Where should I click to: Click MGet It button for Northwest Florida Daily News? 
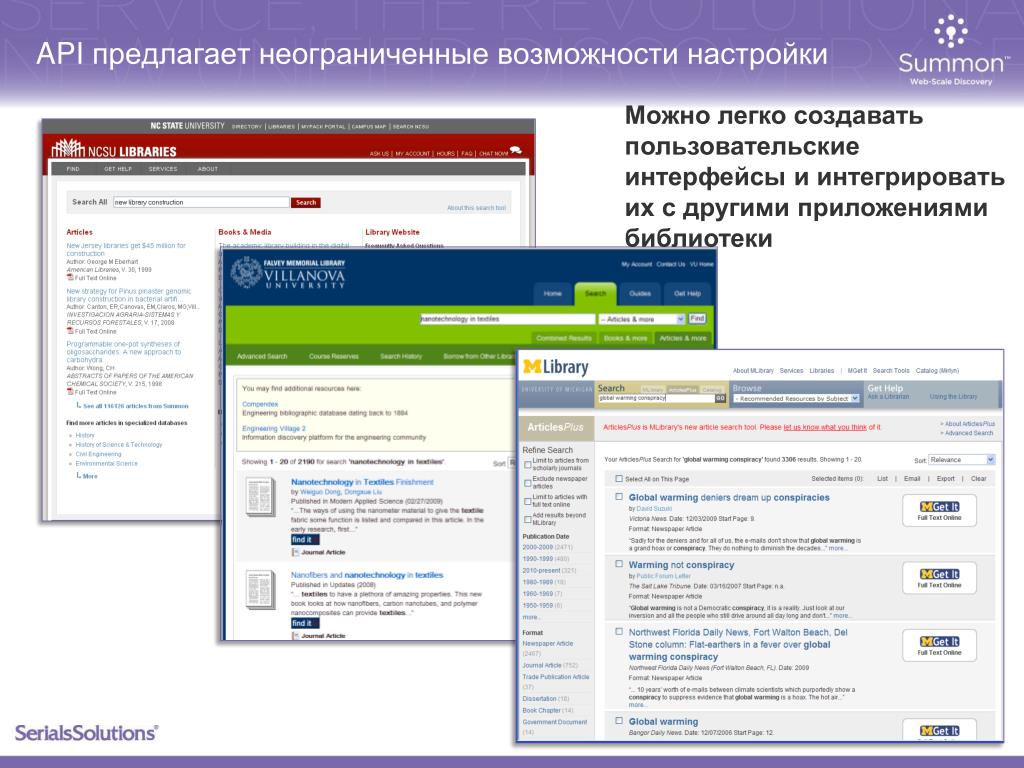pos(939,645)
